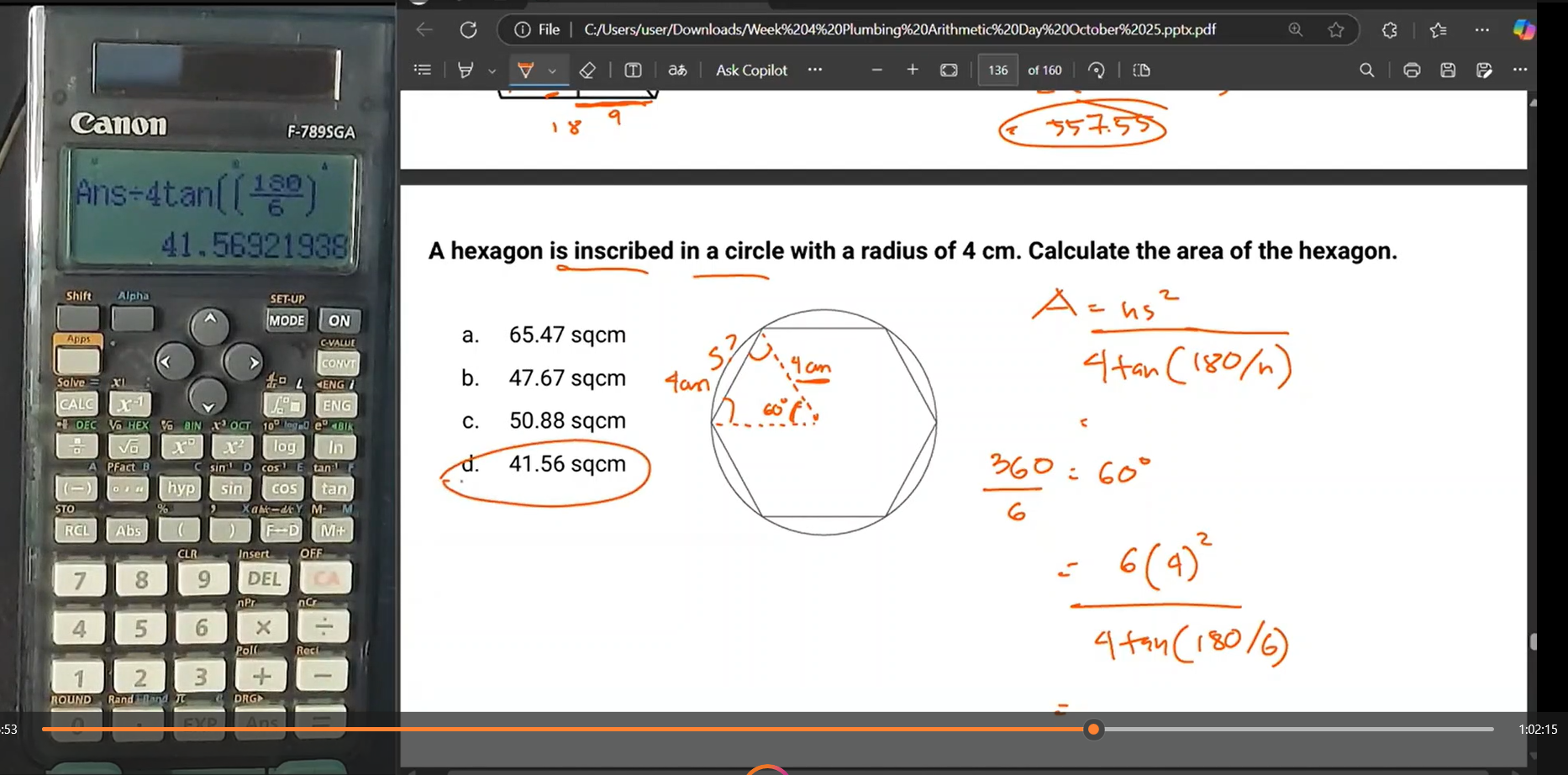Open the PDF table of contents

point(423,71)
